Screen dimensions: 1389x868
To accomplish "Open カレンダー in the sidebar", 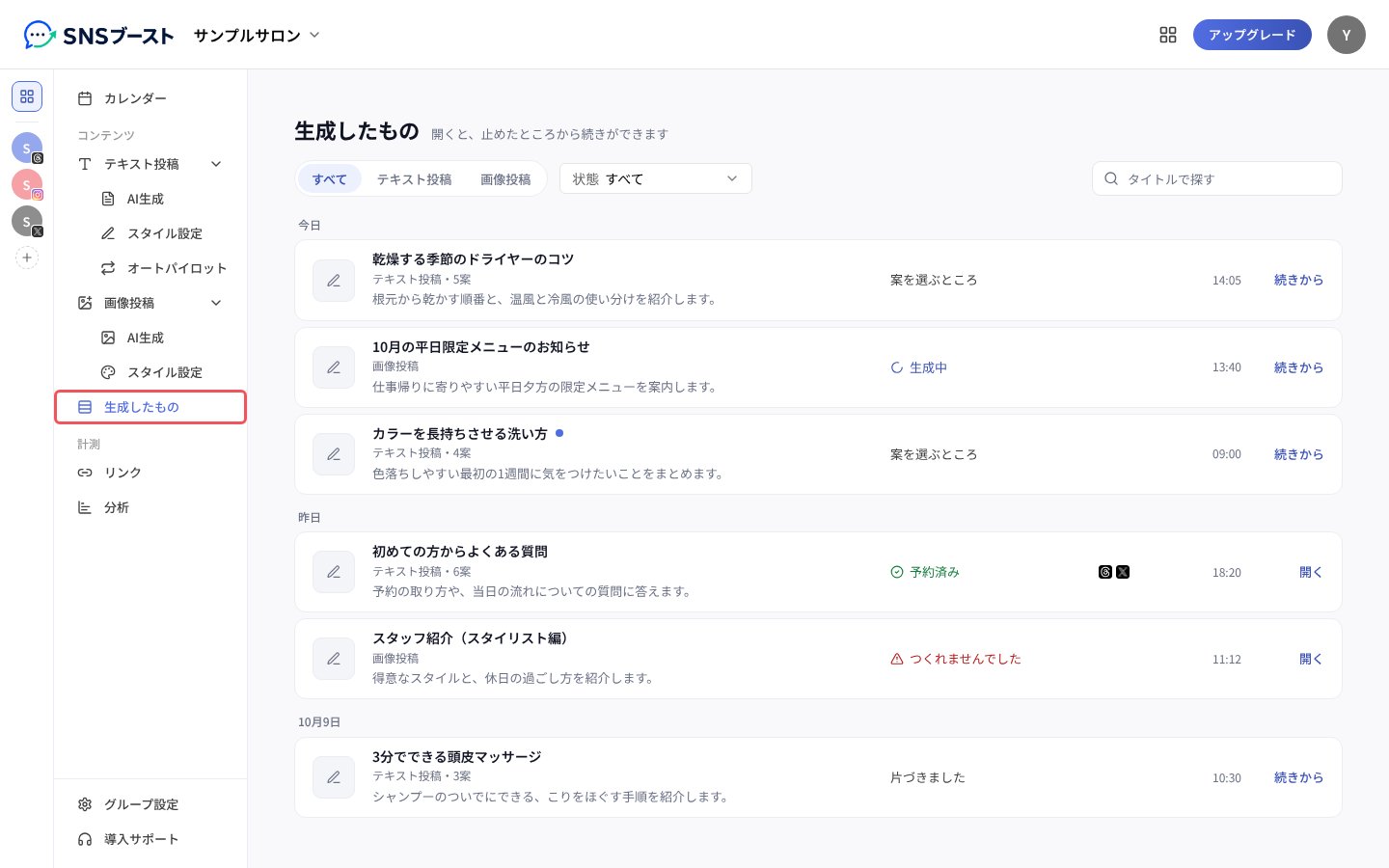I will (150, 98).
